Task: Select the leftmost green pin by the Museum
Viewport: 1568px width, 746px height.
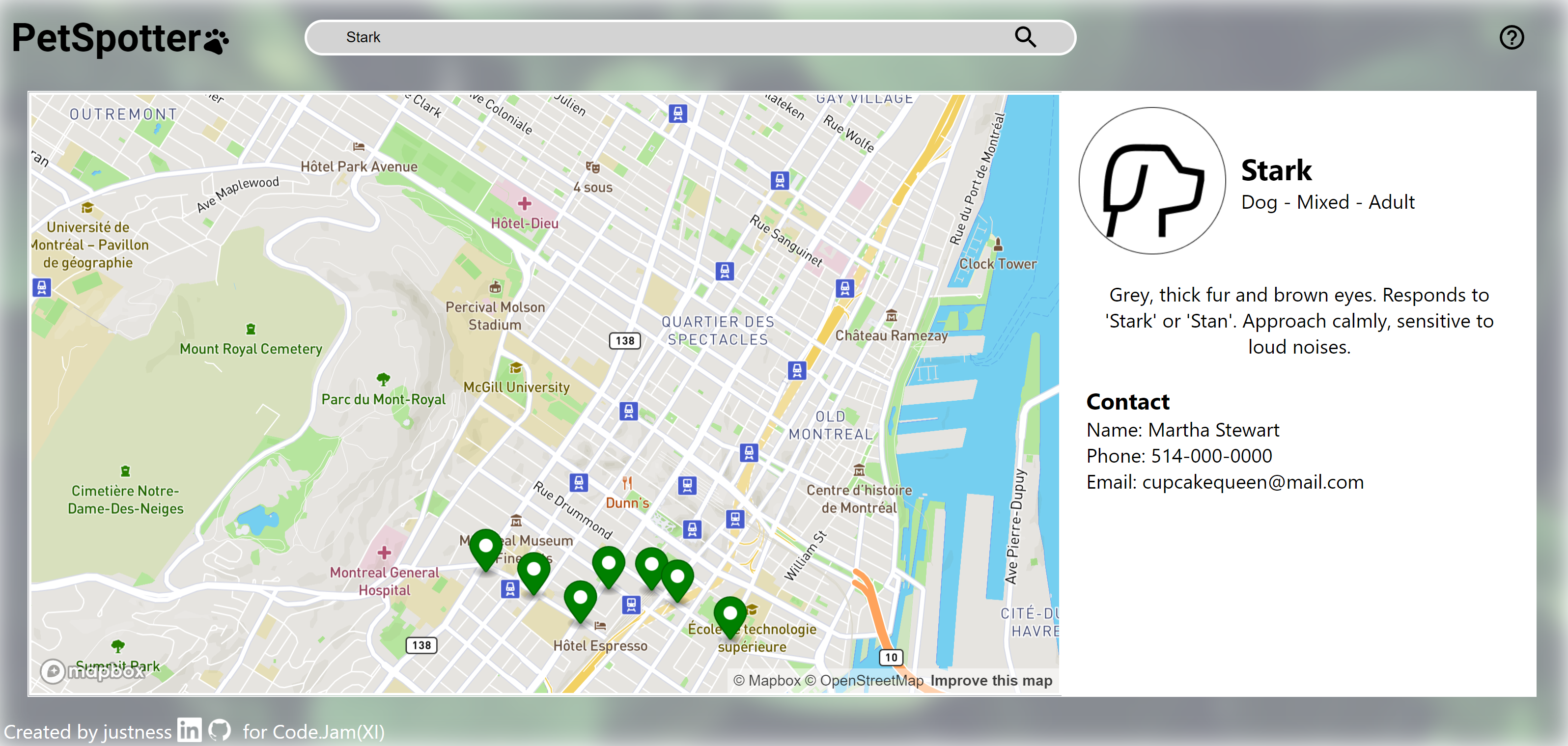Action: click(485, 547)
